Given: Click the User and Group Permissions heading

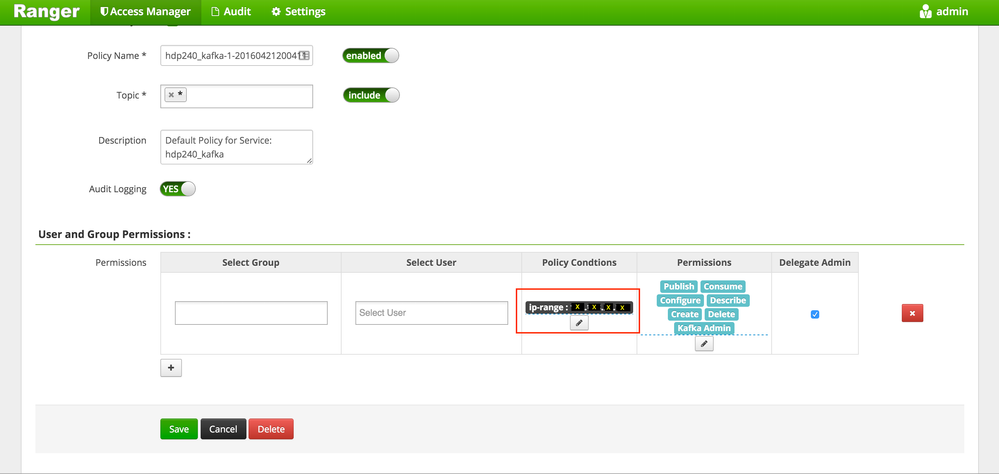Looking at the screenshot, I should (115, 234).
